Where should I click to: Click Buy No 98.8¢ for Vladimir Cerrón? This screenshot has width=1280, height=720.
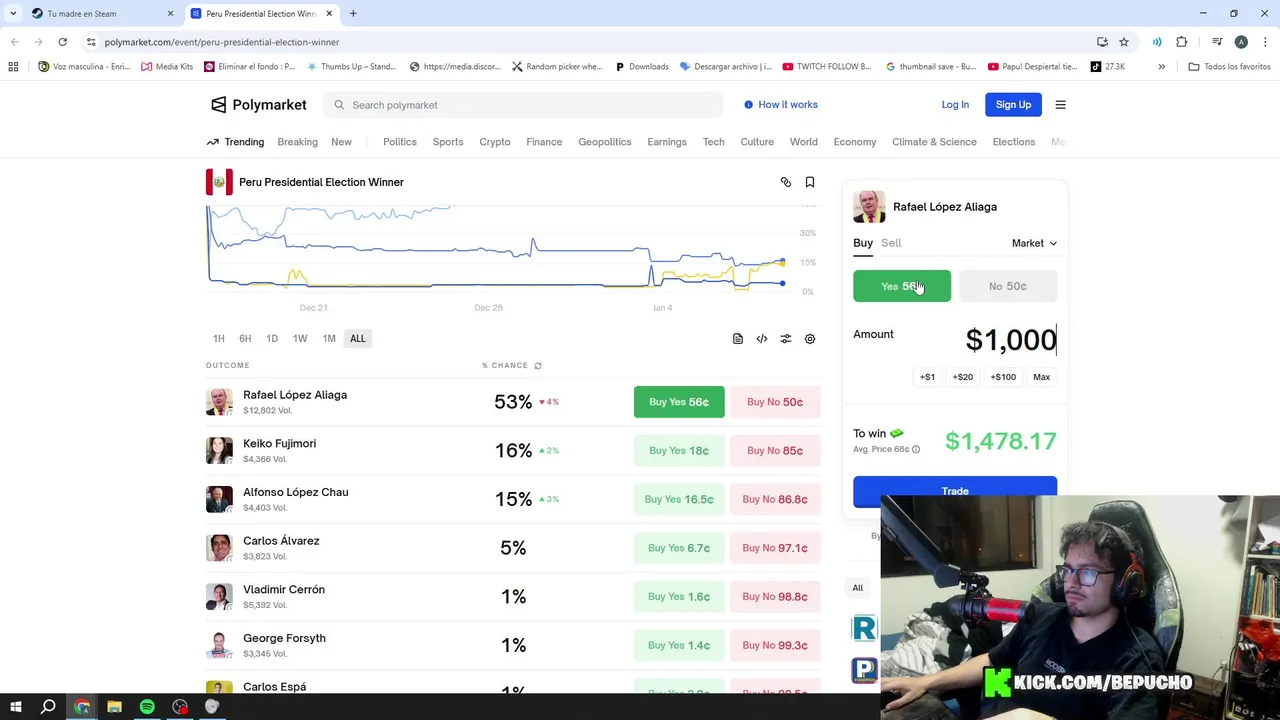tap(775, 596)
